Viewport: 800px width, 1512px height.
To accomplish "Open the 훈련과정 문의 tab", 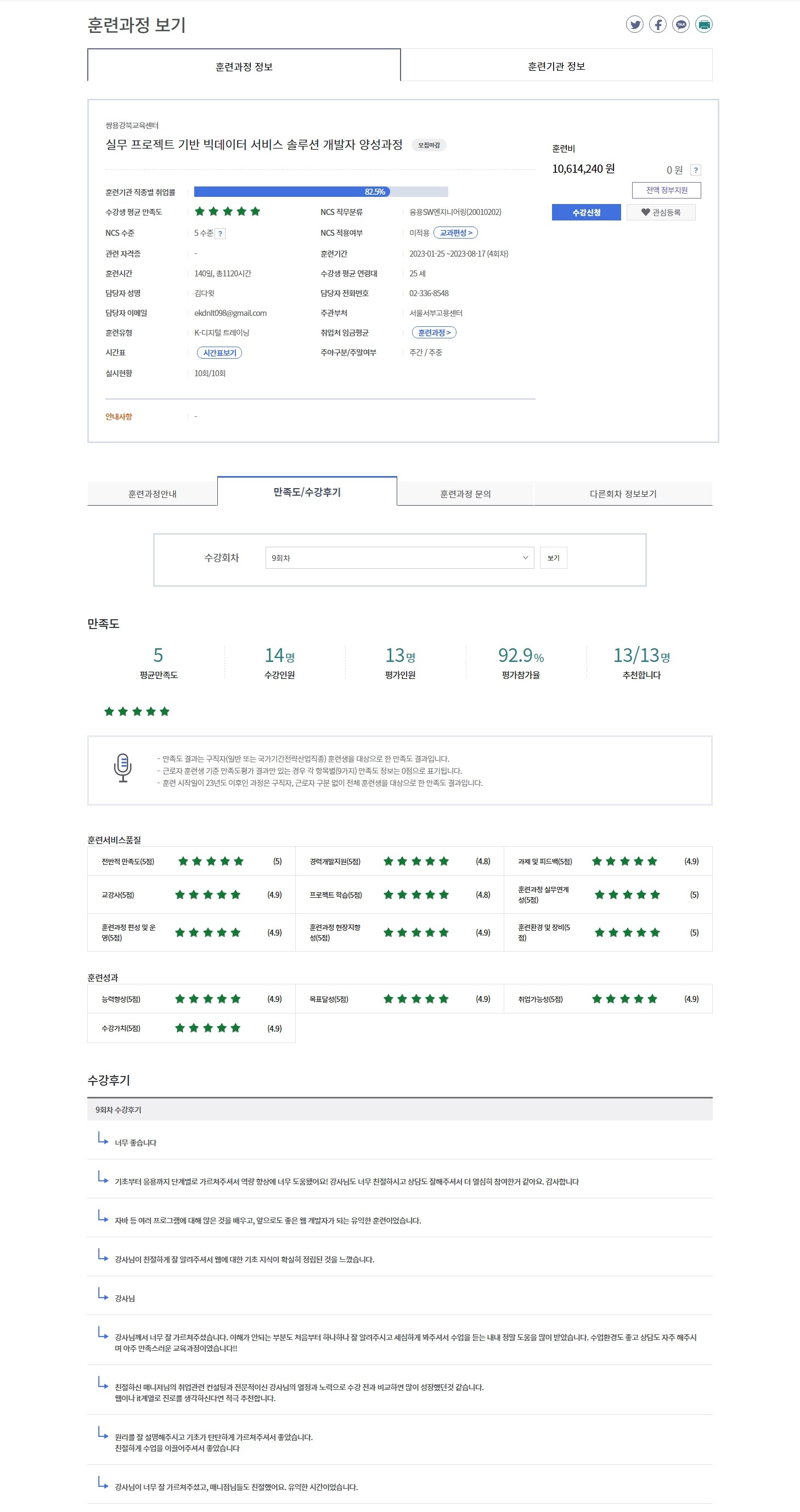I will (x=465, y=494).
